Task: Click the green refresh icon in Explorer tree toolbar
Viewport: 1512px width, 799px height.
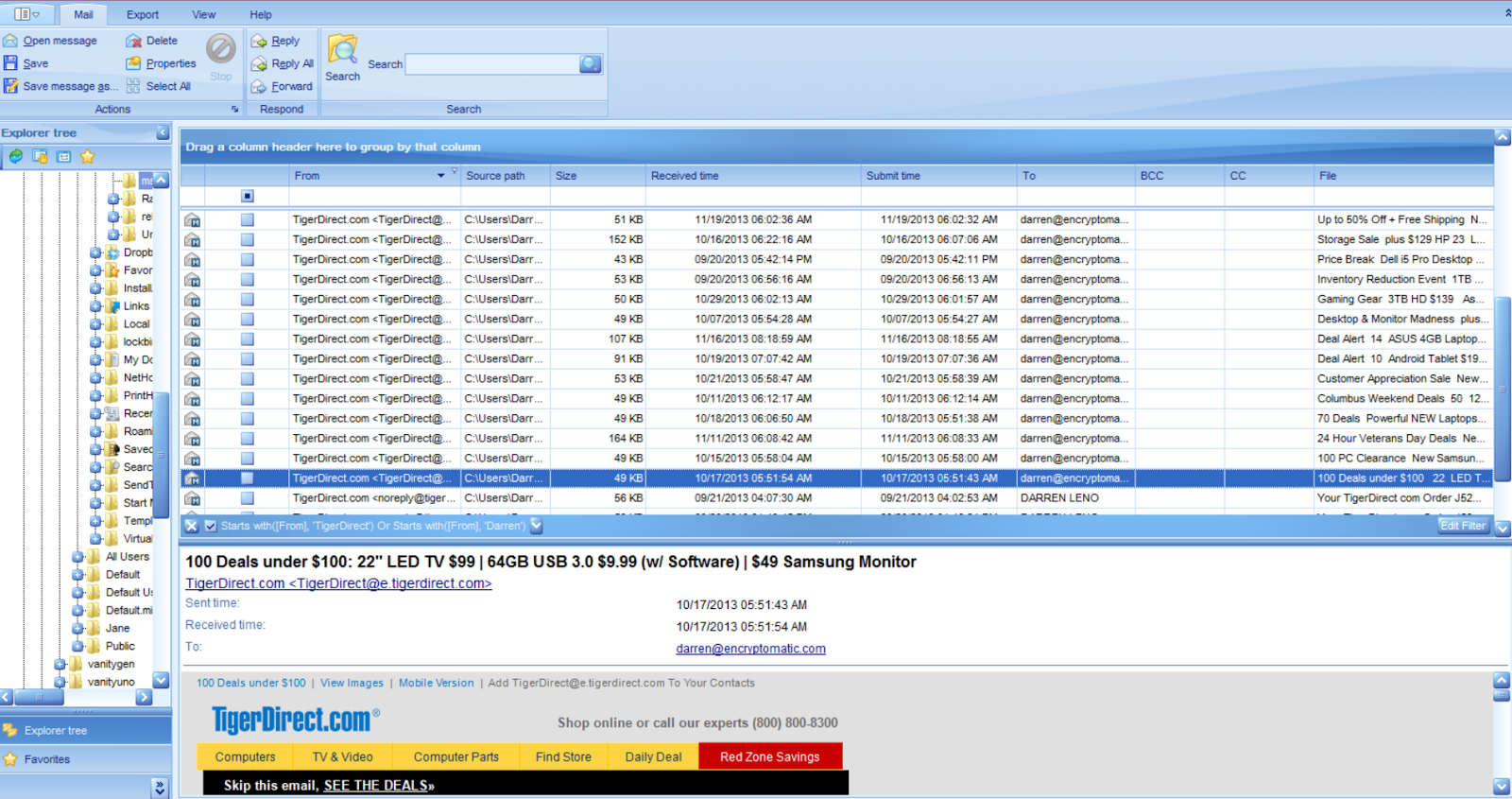Action: (16, 156)
